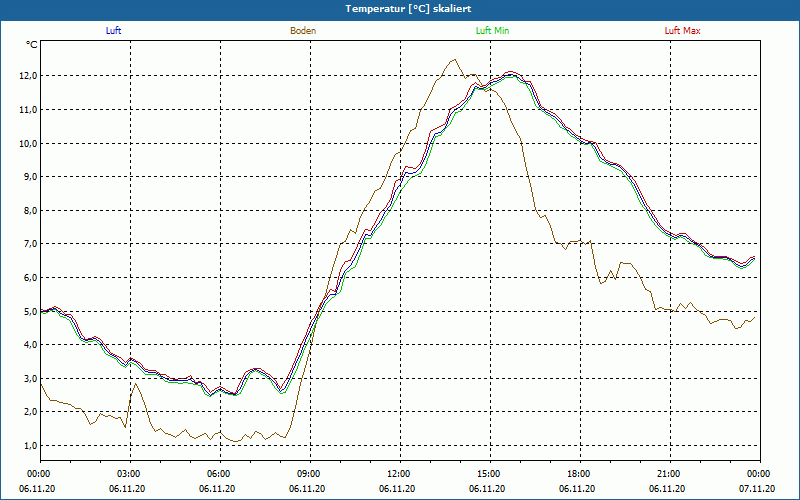Click the 5,0 y-axis value

pos(30,311)
